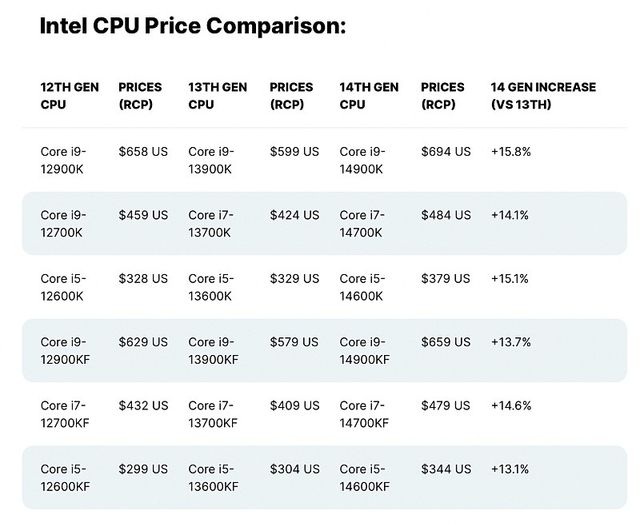Click the 14 GEN INCREASE column header

click(543, 95)
